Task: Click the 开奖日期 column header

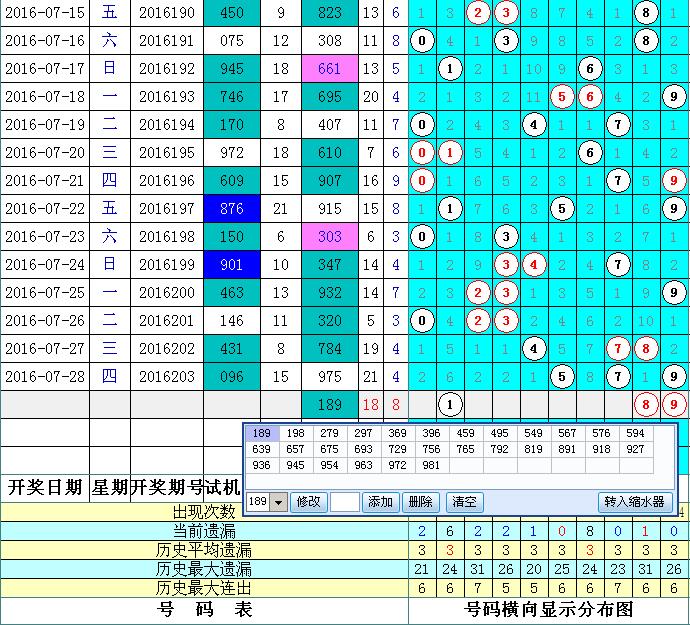Action: (x=45, y=488)
